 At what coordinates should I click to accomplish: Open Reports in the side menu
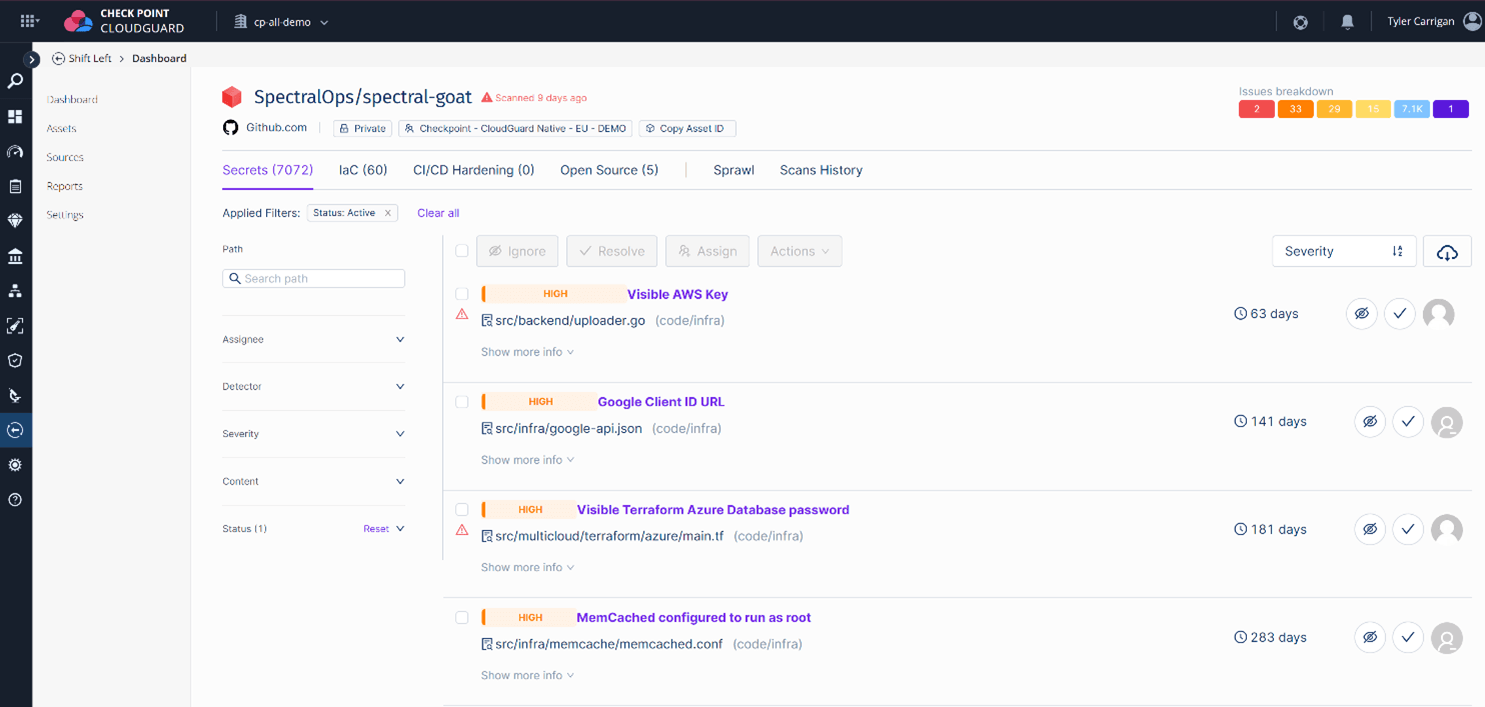(x=64, y=186)
